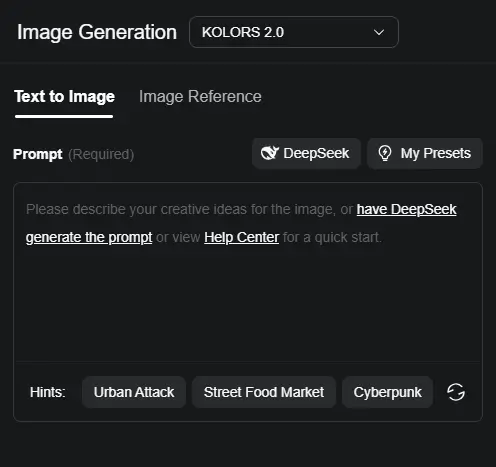Click the lightbulb icon beside My Presets

tap(385, 153)
